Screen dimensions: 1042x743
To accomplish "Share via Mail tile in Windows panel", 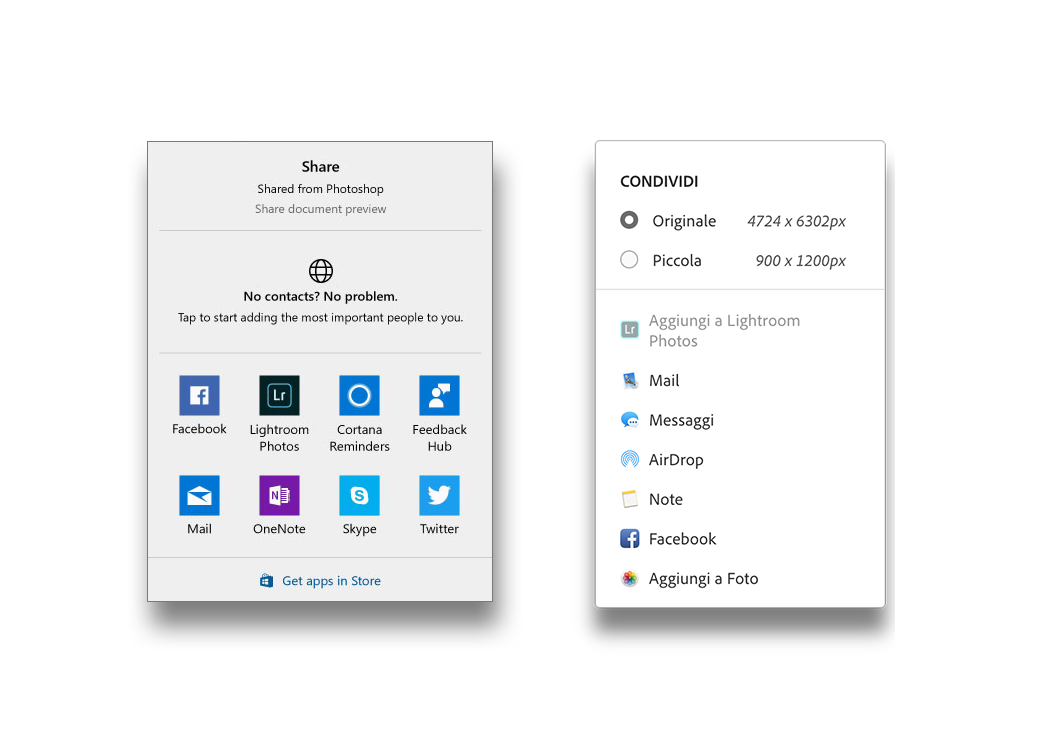I will click(x=199, y=495).
